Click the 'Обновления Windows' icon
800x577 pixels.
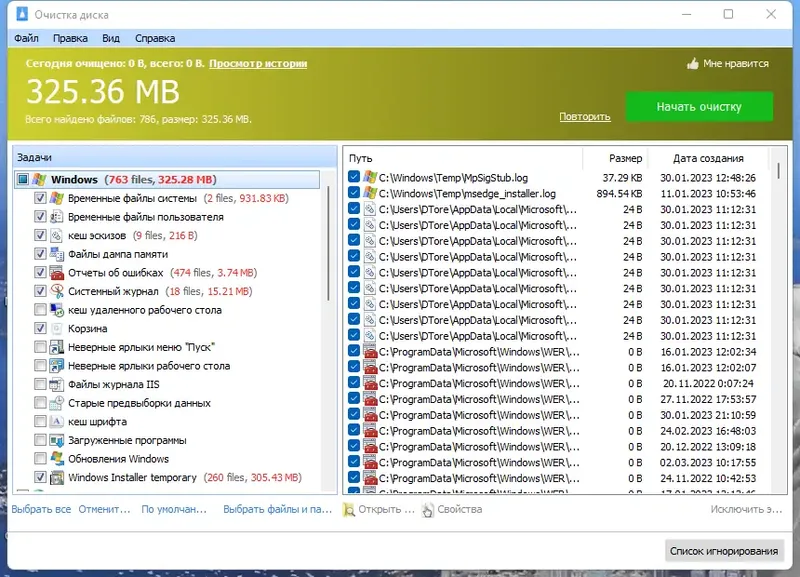click(57, 459)
